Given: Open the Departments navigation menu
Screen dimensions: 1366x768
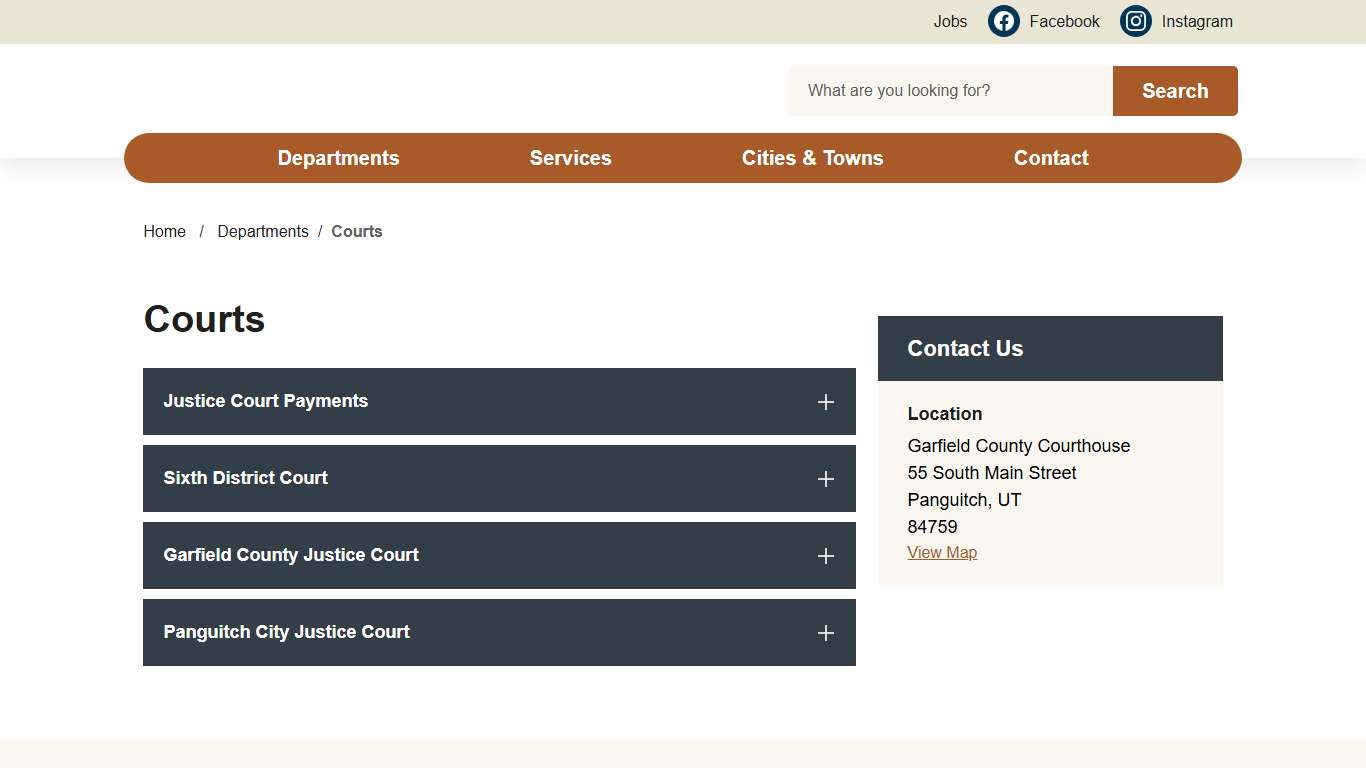Looking at the screenshot, I should 338,158.
